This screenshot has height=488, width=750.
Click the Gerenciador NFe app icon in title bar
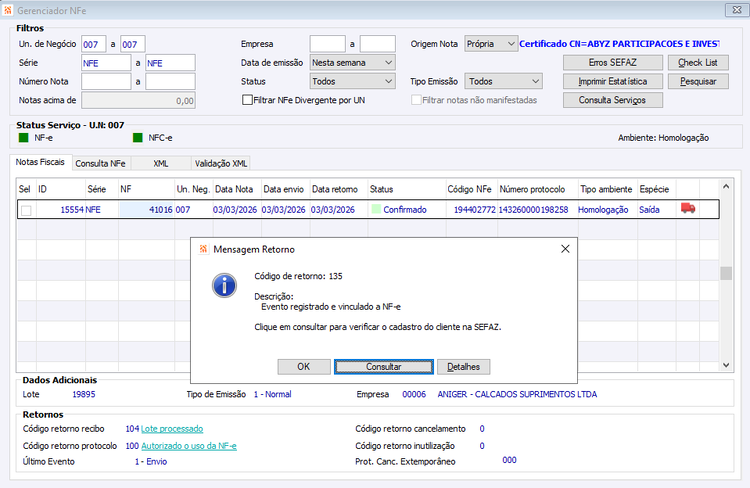coord(8,10)
